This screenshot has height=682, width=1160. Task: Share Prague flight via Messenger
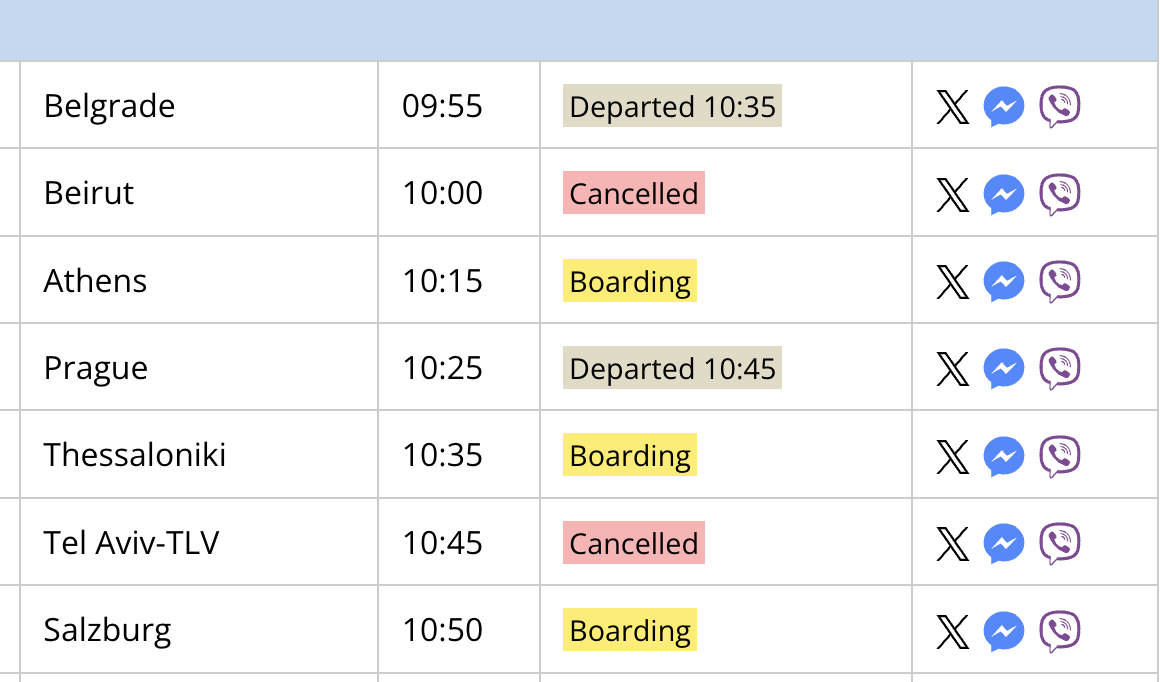[1004, 368]
